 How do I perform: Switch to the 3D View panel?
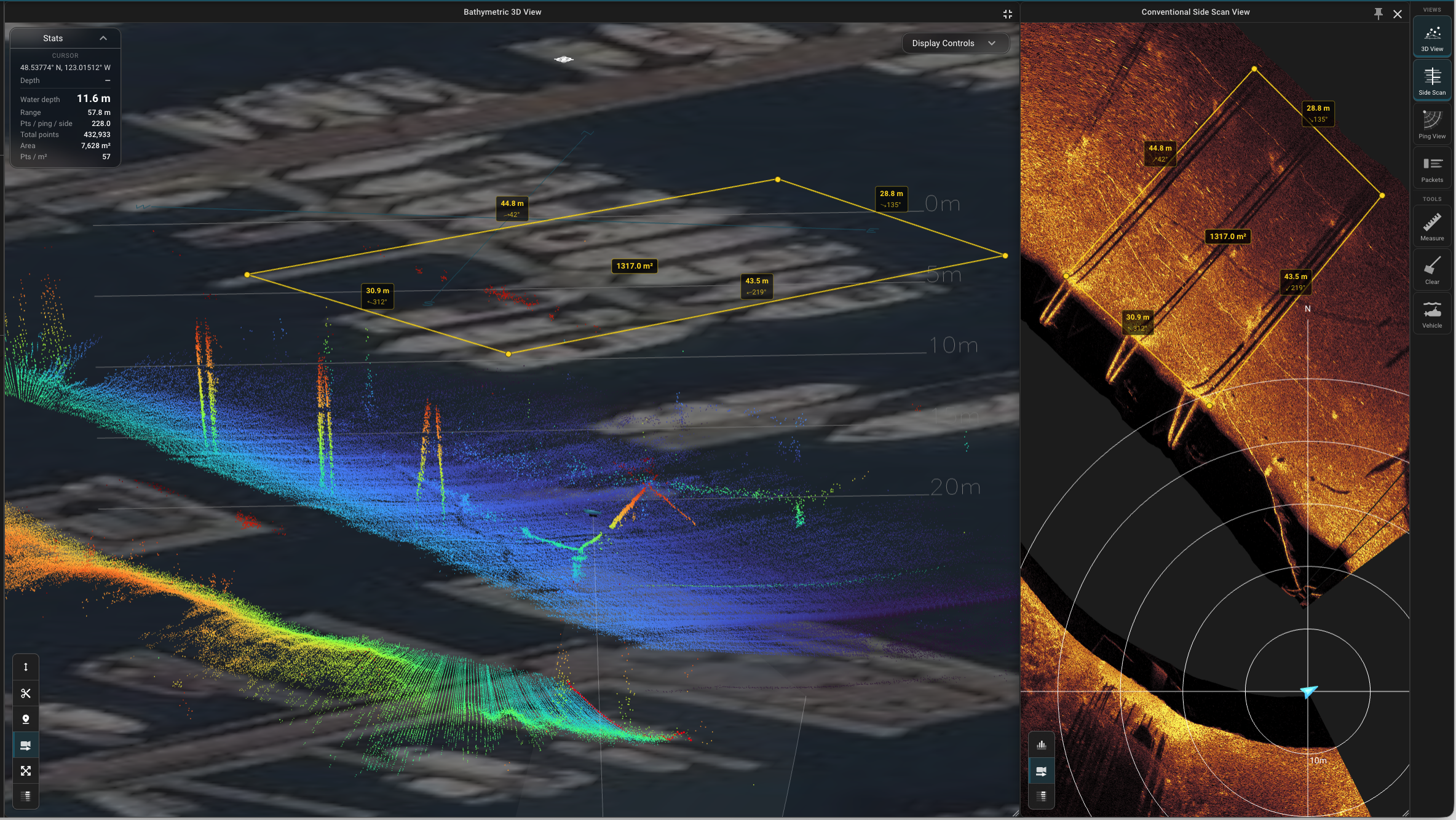point(1432,37)
